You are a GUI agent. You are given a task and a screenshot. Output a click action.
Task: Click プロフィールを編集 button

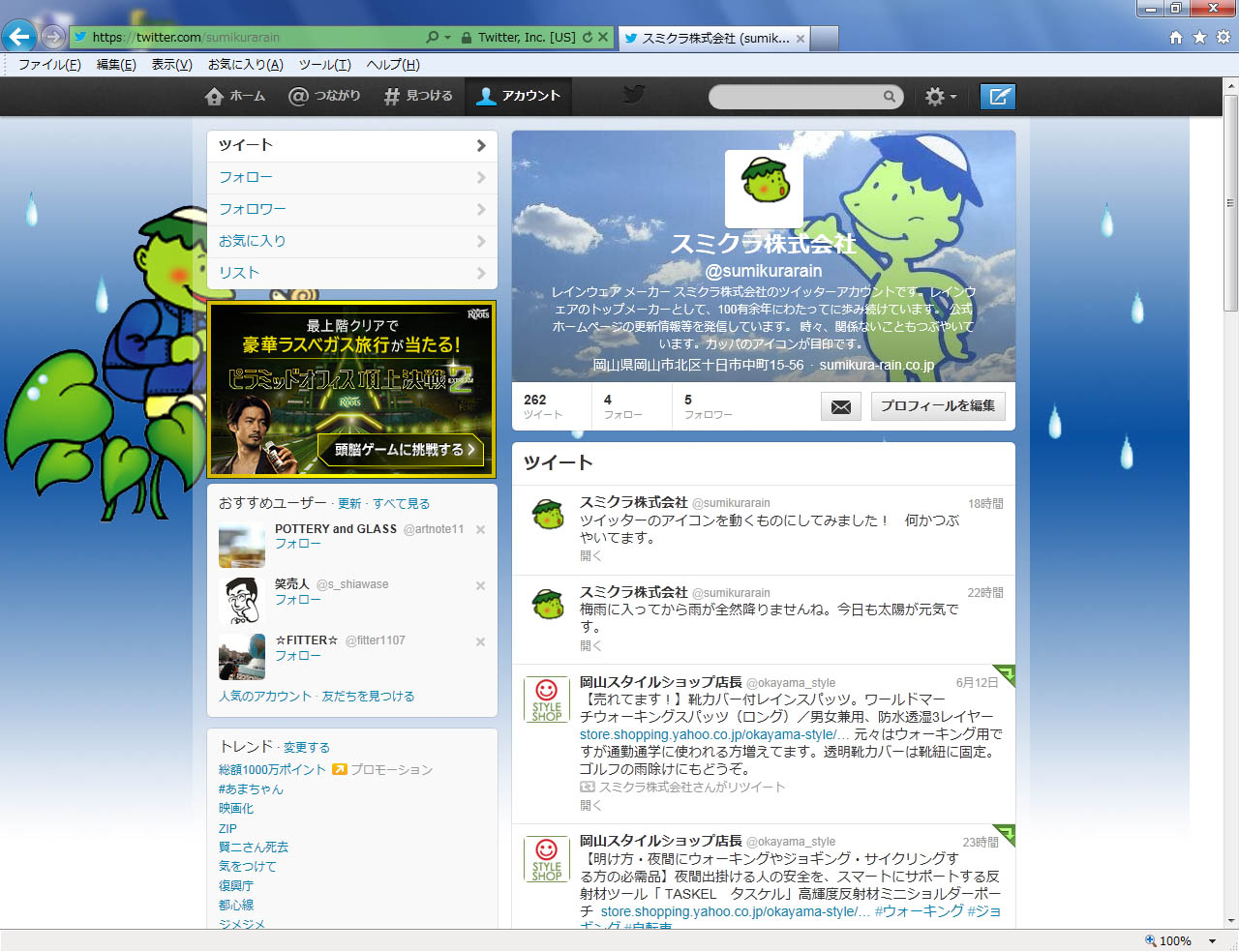tap(938, 406)
